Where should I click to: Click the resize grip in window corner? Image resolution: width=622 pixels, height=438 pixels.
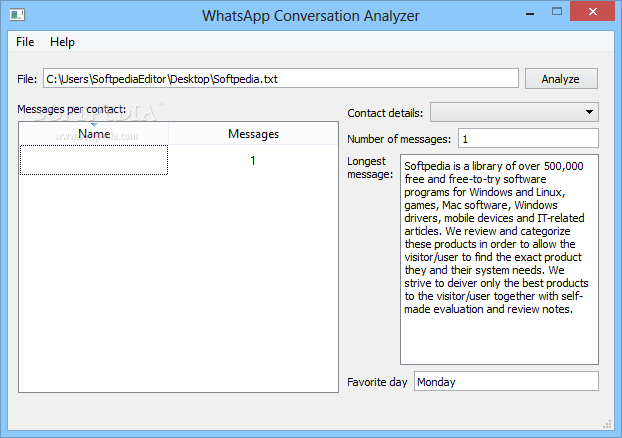[607, 424]
